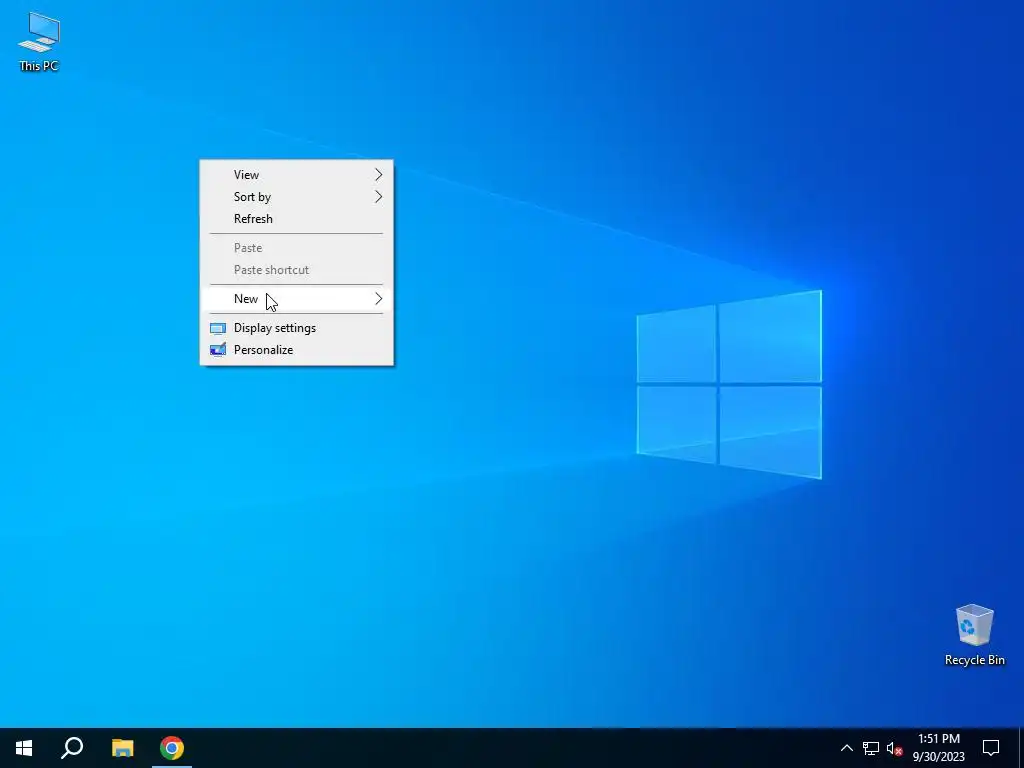Open the Action Center notifications icon
1024x768 pixels.
pos(991,748)
